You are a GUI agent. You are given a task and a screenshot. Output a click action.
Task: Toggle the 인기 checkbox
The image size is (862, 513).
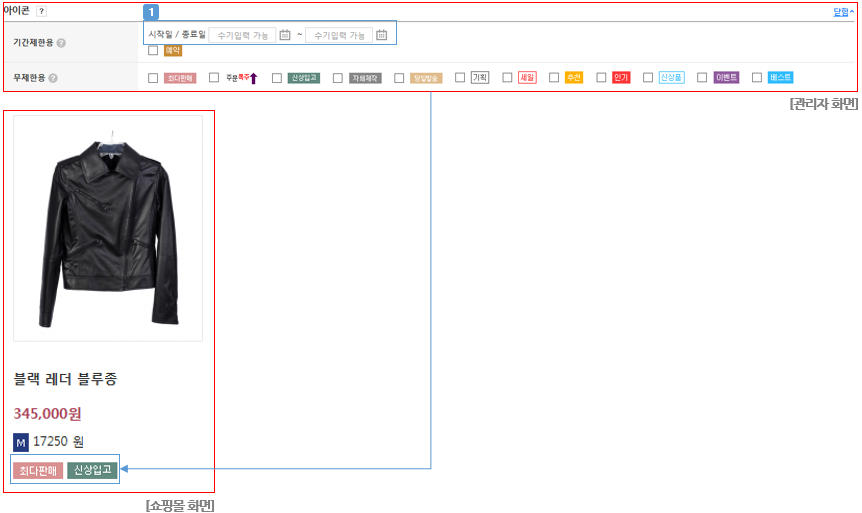click(601, 78)
